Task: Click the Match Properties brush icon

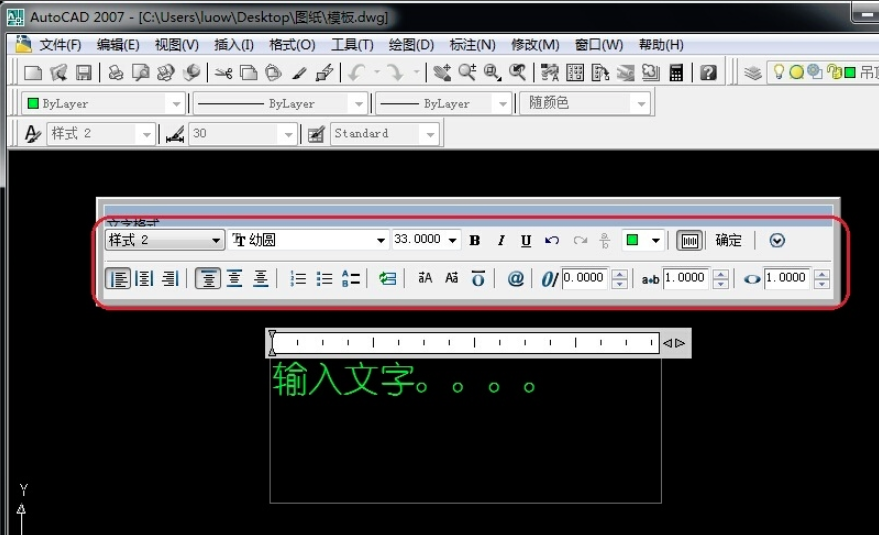Action: pyautogui.click(x=299, y=72)
